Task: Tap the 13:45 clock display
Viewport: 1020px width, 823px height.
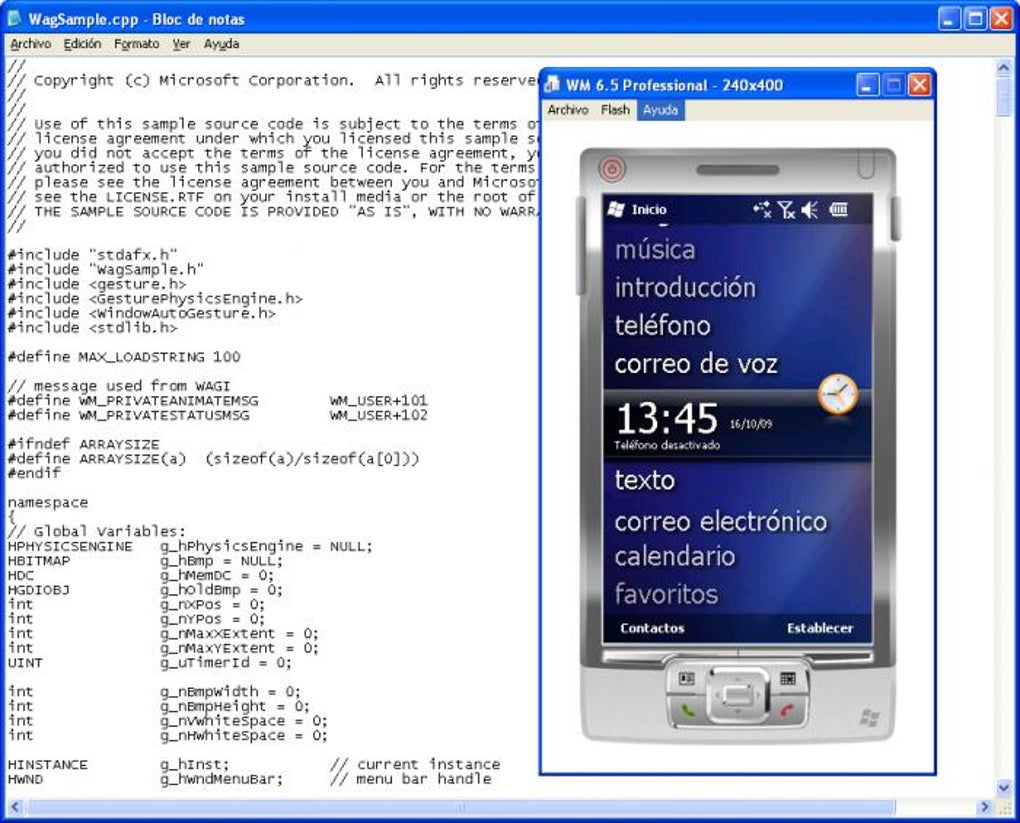Action: tap(667, 418)
